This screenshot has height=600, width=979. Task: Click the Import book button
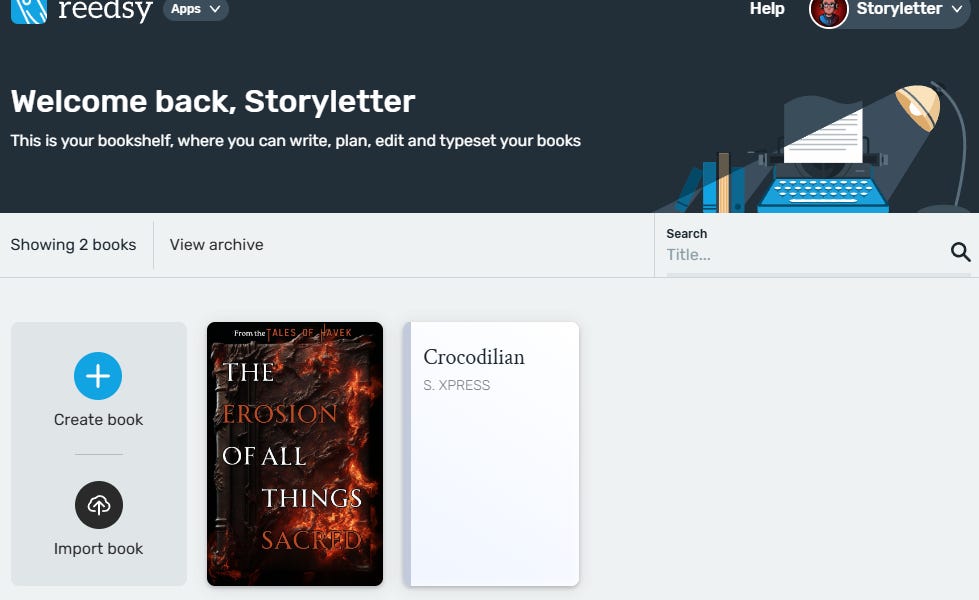98,548
